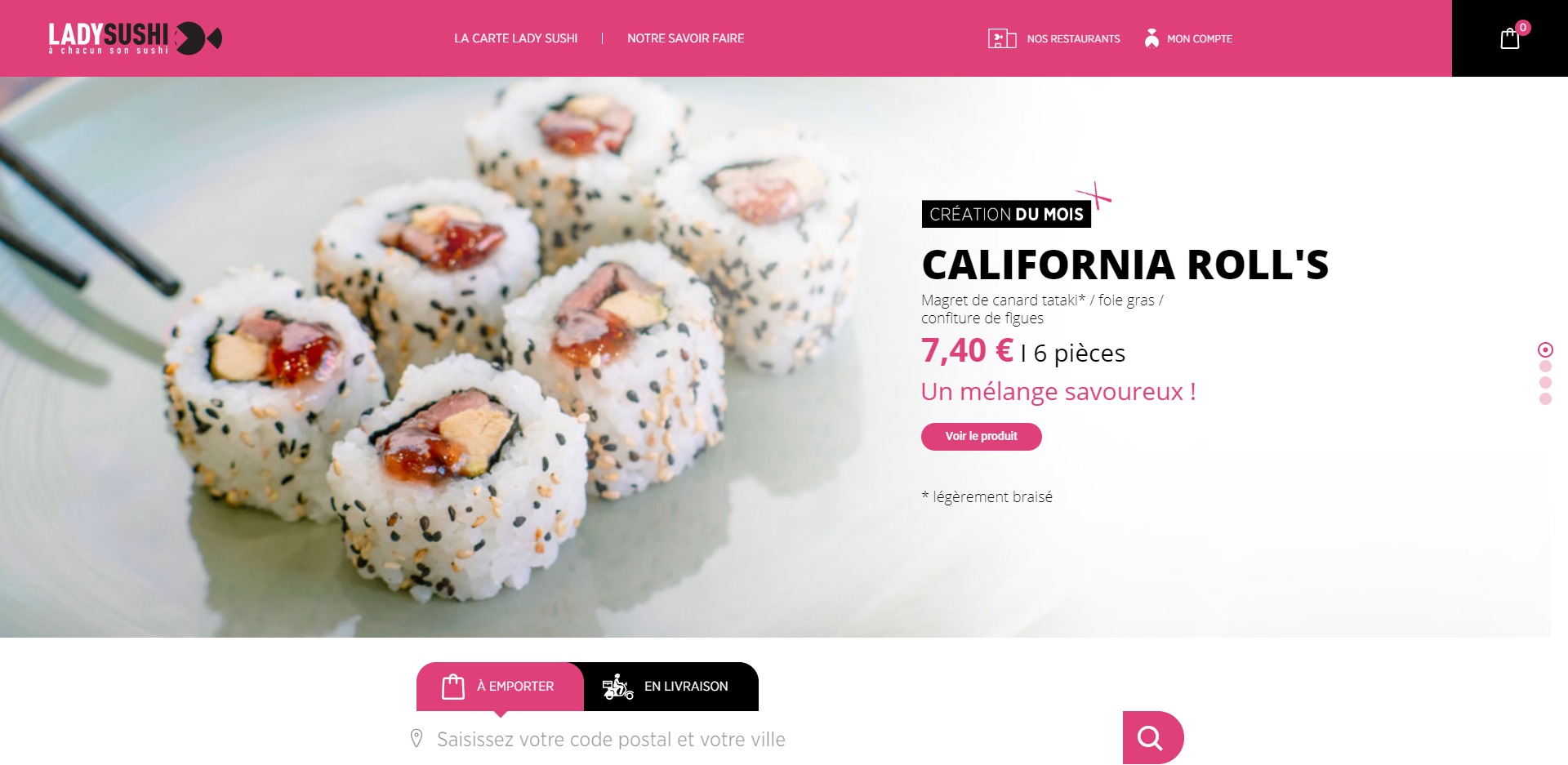Switch to the À Emporter tab
This screenshot has width=1568, height=765.
tap(500, 687)
